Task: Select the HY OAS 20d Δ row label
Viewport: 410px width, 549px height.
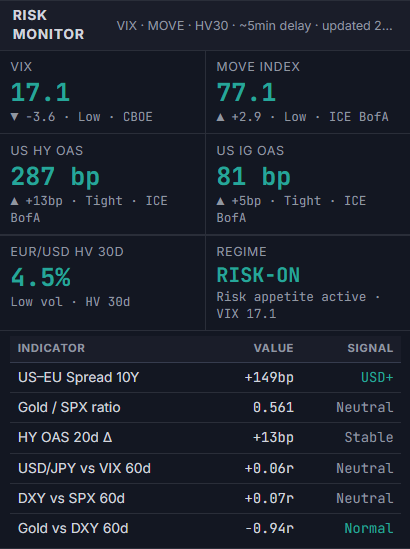Action: [65, 438]
